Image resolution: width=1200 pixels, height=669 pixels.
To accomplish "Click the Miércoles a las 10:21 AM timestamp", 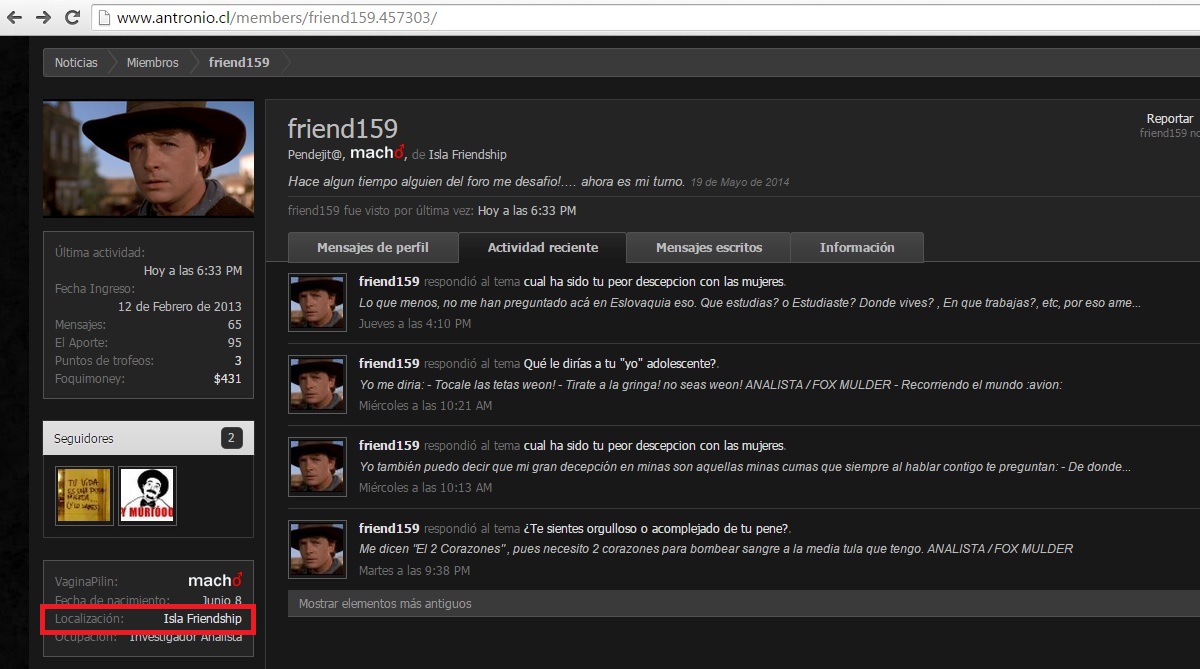I will pos(426,406).
